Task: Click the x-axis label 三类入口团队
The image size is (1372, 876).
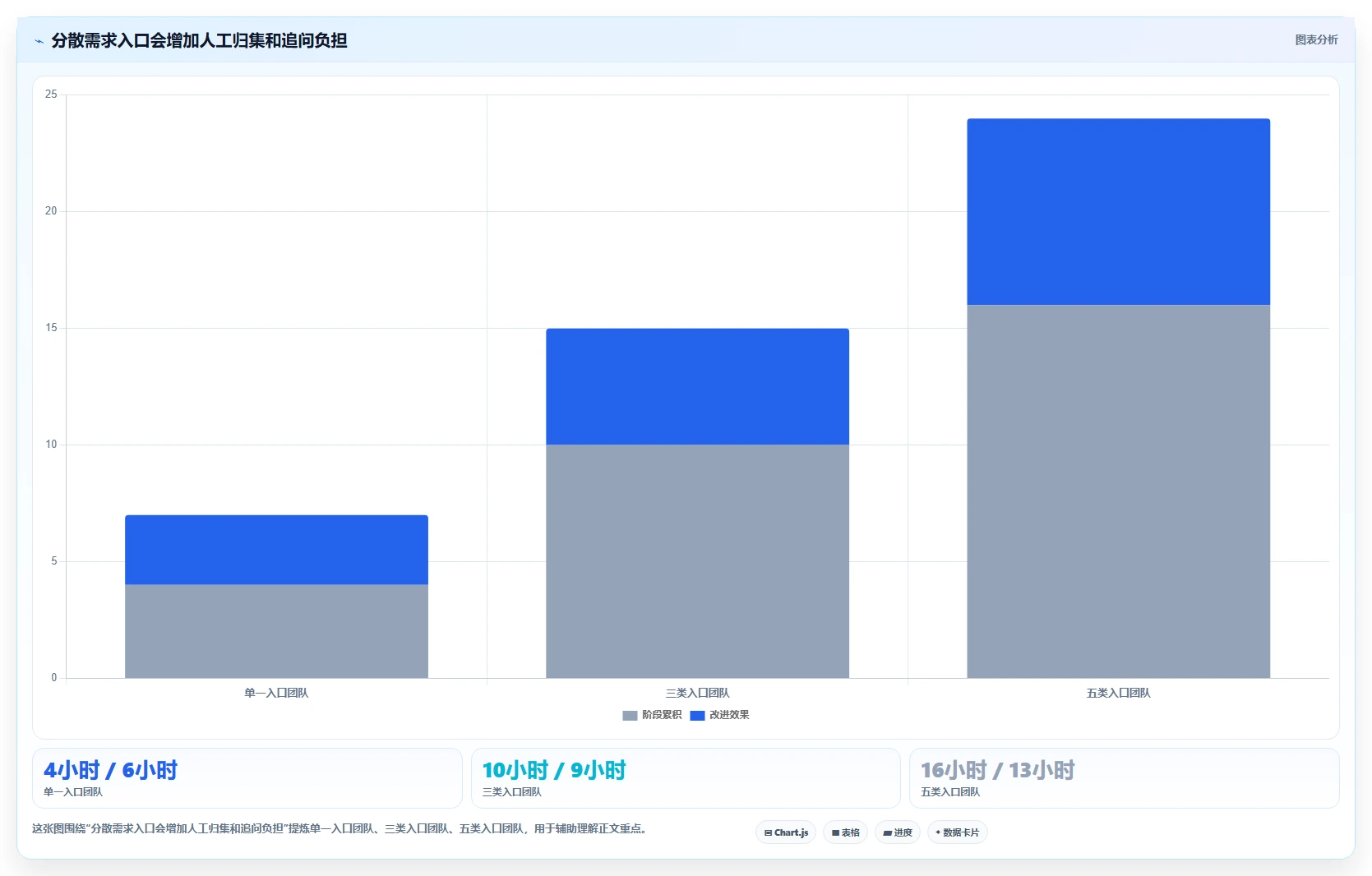Action: pyautogui.click(x=697, y=693)
